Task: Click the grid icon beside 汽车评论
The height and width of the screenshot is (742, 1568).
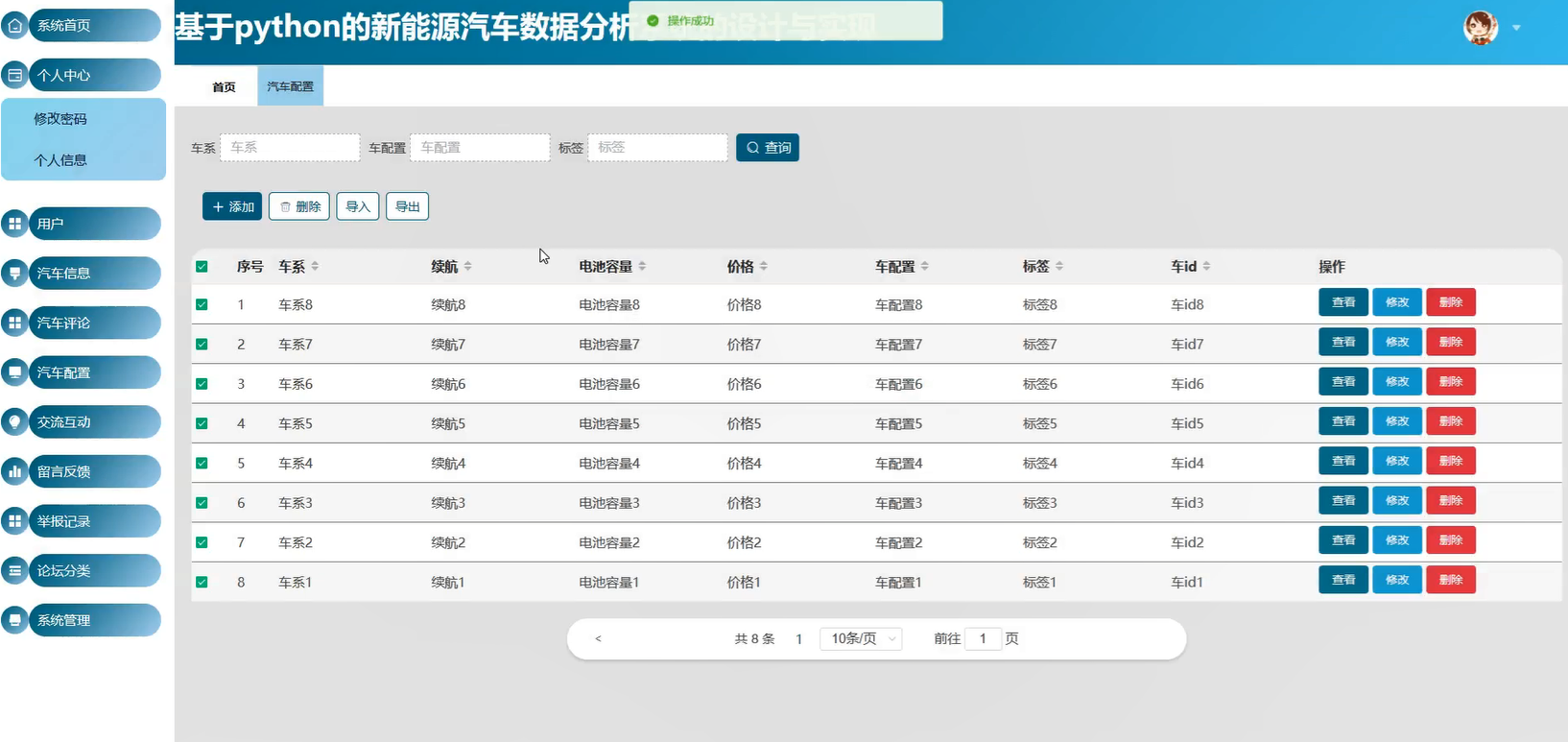Action: (14, 323)
